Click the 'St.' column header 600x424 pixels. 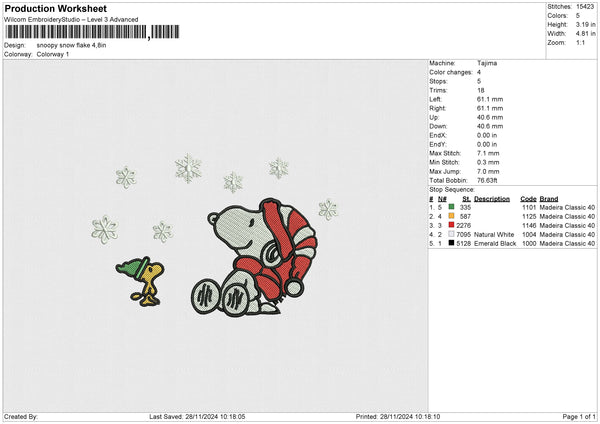click(466, 199)
